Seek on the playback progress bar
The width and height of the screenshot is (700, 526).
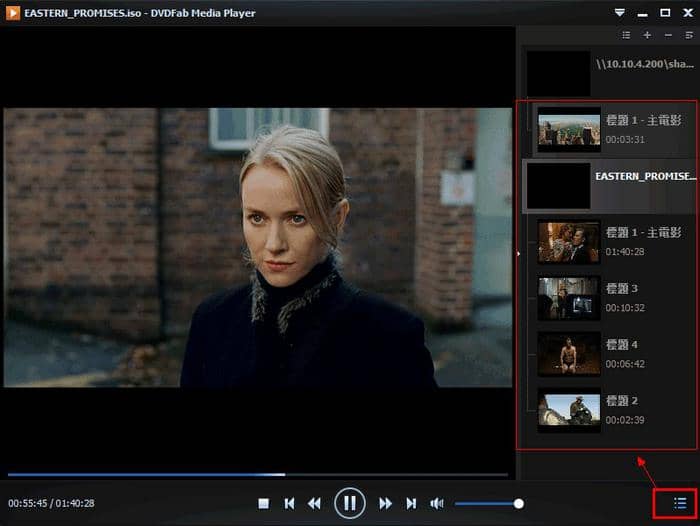(258, 474)
